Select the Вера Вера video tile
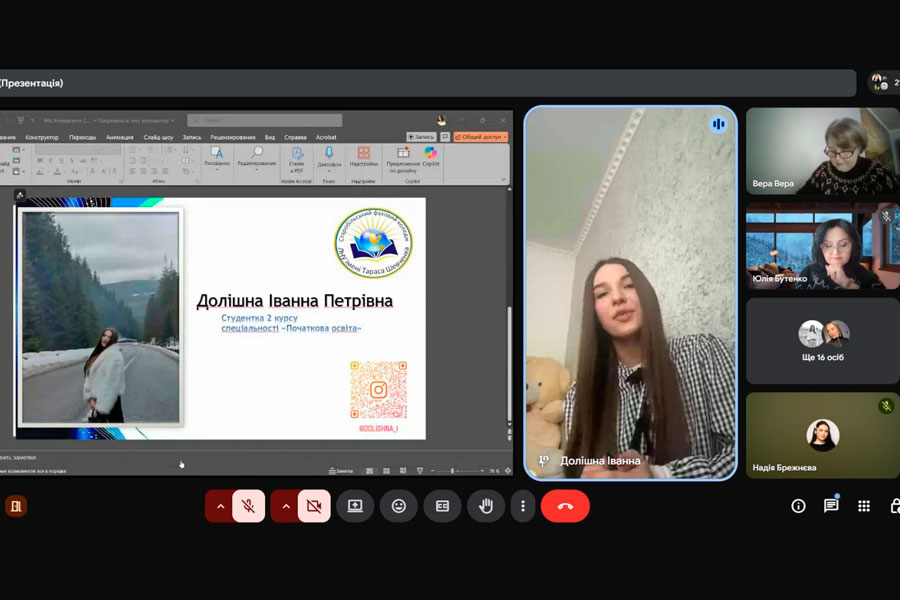The height and width of the screenshot is (600, 900). coord(823,151)
